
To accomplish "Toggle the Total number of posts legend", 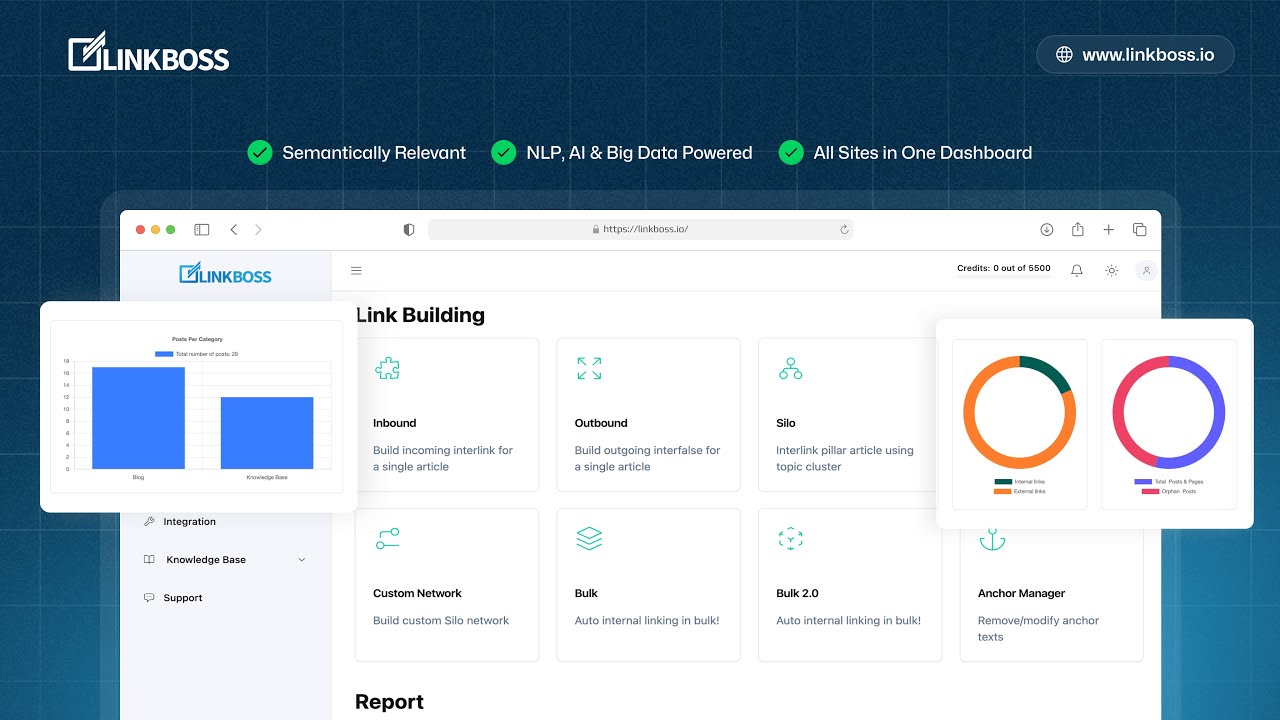I will pyautogui.click(x=196, y=354).
